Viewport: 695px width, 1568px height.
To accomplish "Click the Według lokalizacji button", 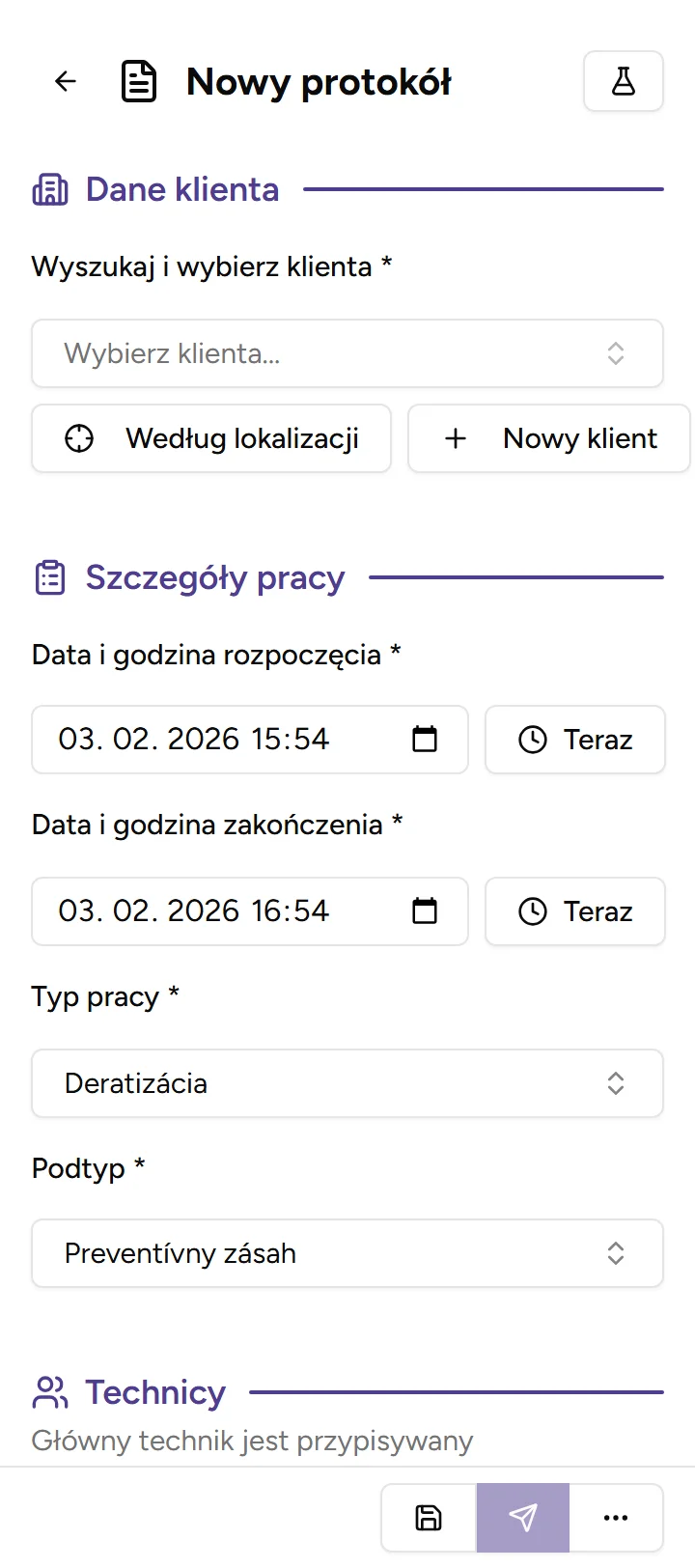I will point(211,438).
